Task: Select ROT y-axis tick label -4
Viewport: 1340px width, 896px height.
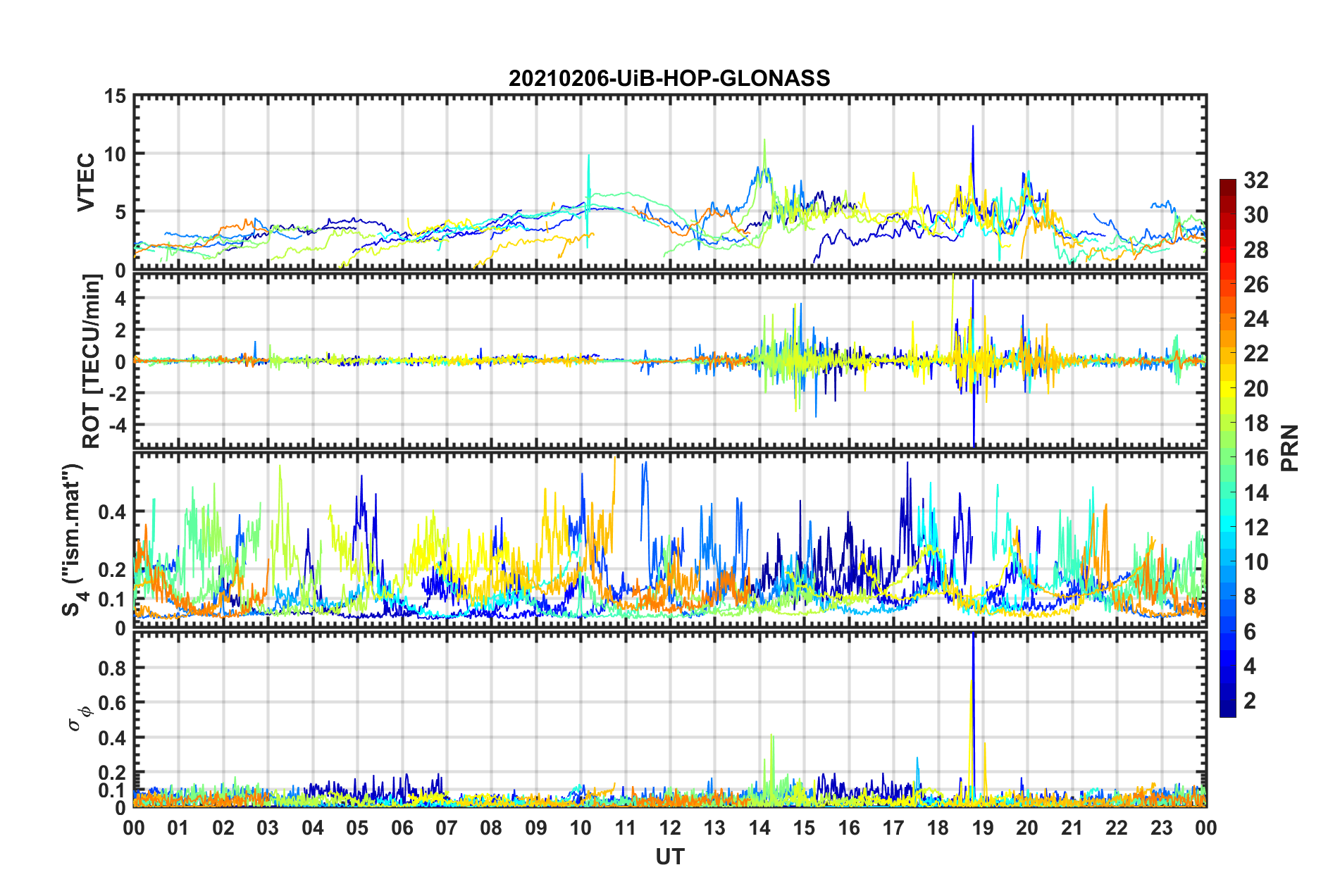Action: (x=116, y=425)
